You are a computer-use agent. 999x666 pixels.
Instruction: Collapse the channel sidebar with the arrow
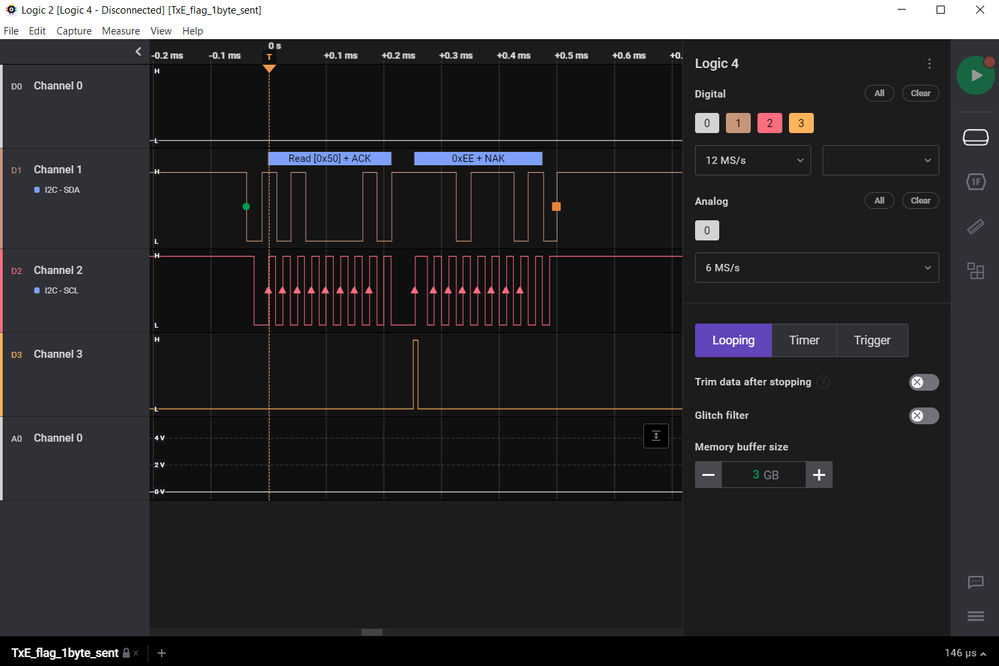[138, 52]
